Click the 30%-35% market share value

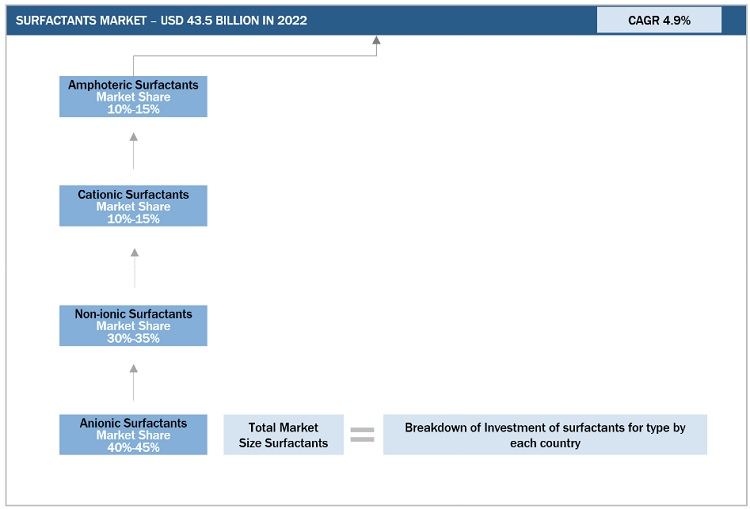click(133, 338)
